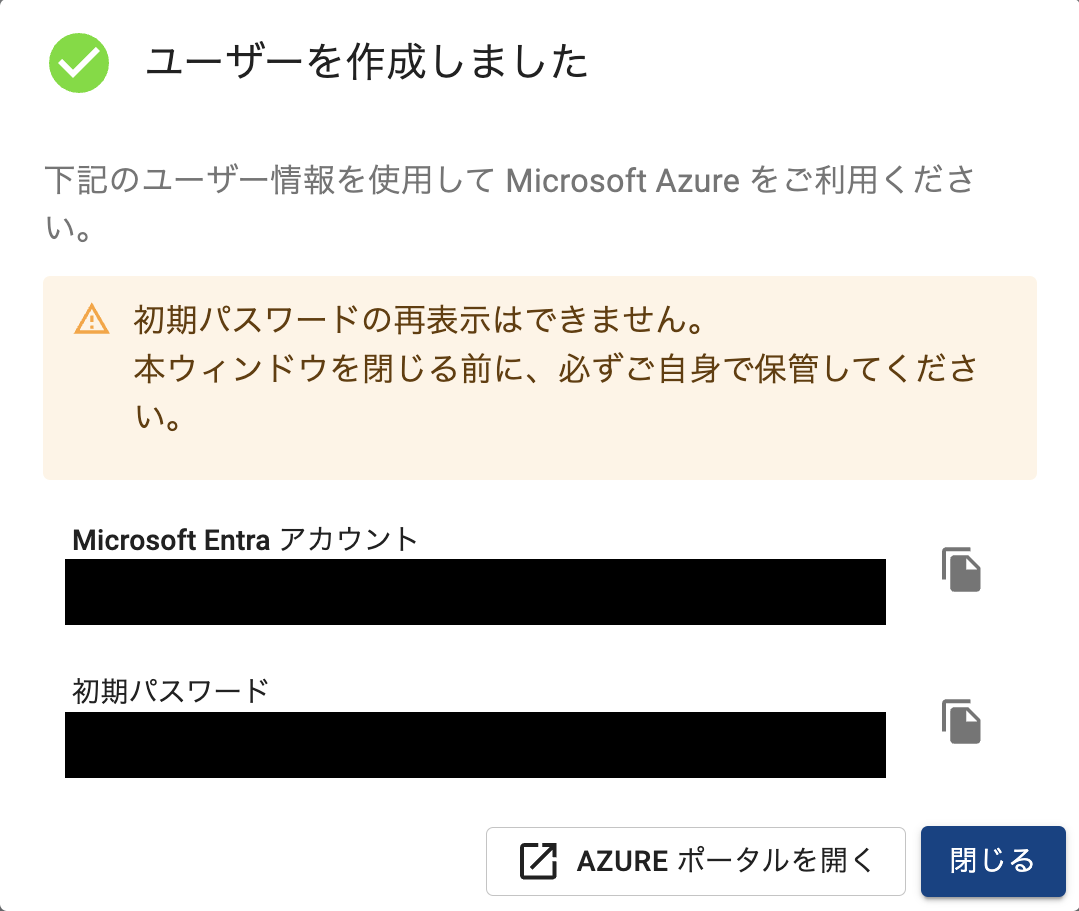
Task: Click the "AZURE" word on portal button
Action: pos(622,861)
